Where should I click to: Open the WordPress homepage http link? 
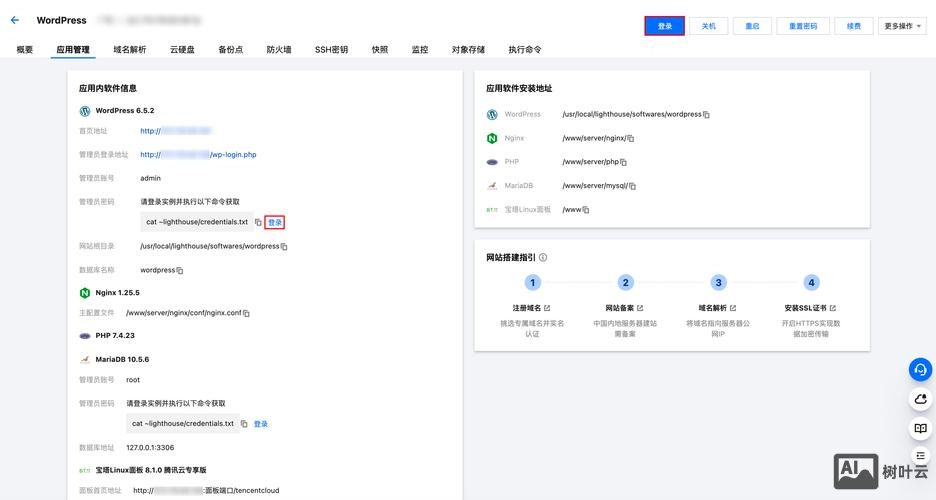(176, 131)
